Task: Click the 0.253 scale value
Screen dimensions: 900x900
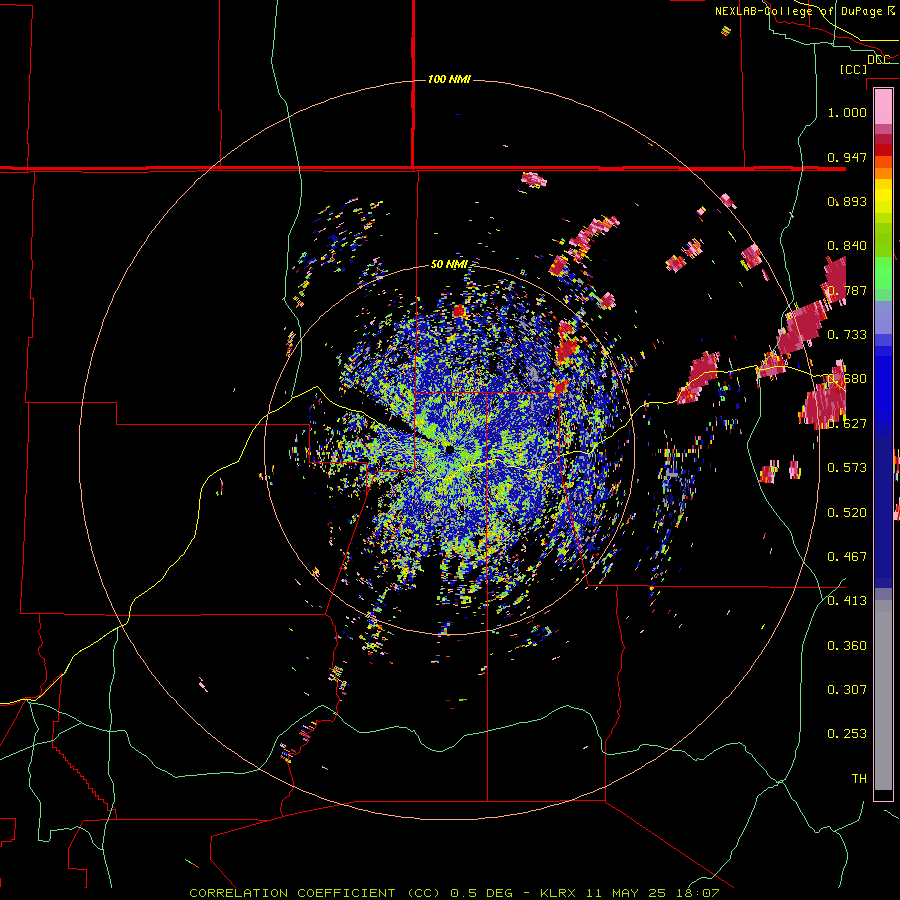Action: click(847, 734)
